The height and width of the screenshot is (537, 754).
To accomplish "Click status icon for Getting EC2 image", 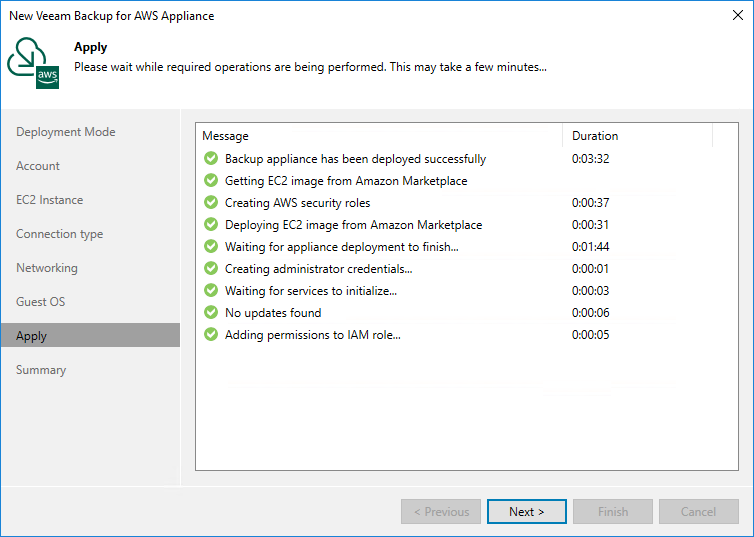I will 211,180.
